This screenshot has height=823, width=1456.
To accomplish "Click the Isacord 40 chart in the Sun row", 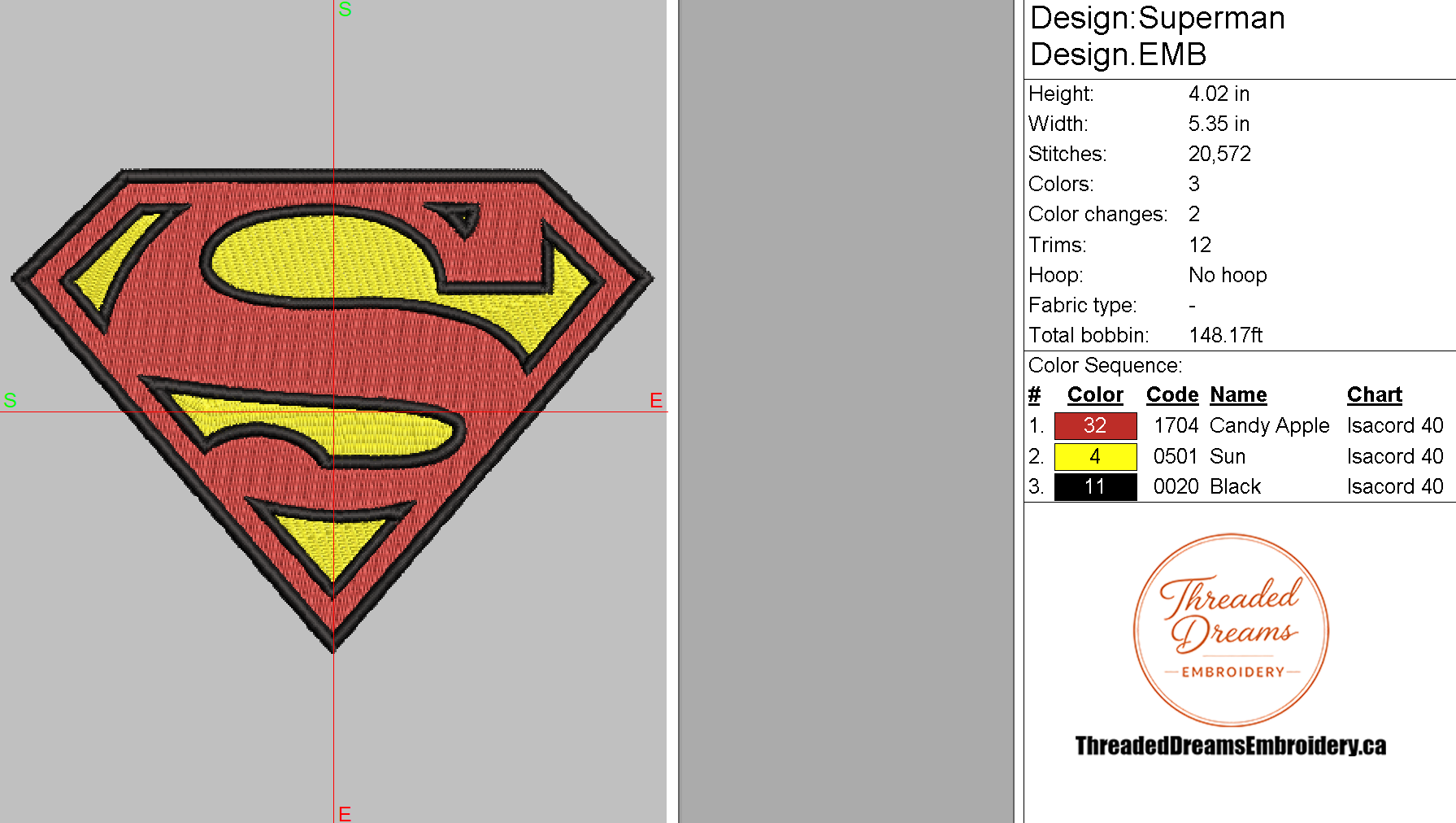I will coord(1394,456).
